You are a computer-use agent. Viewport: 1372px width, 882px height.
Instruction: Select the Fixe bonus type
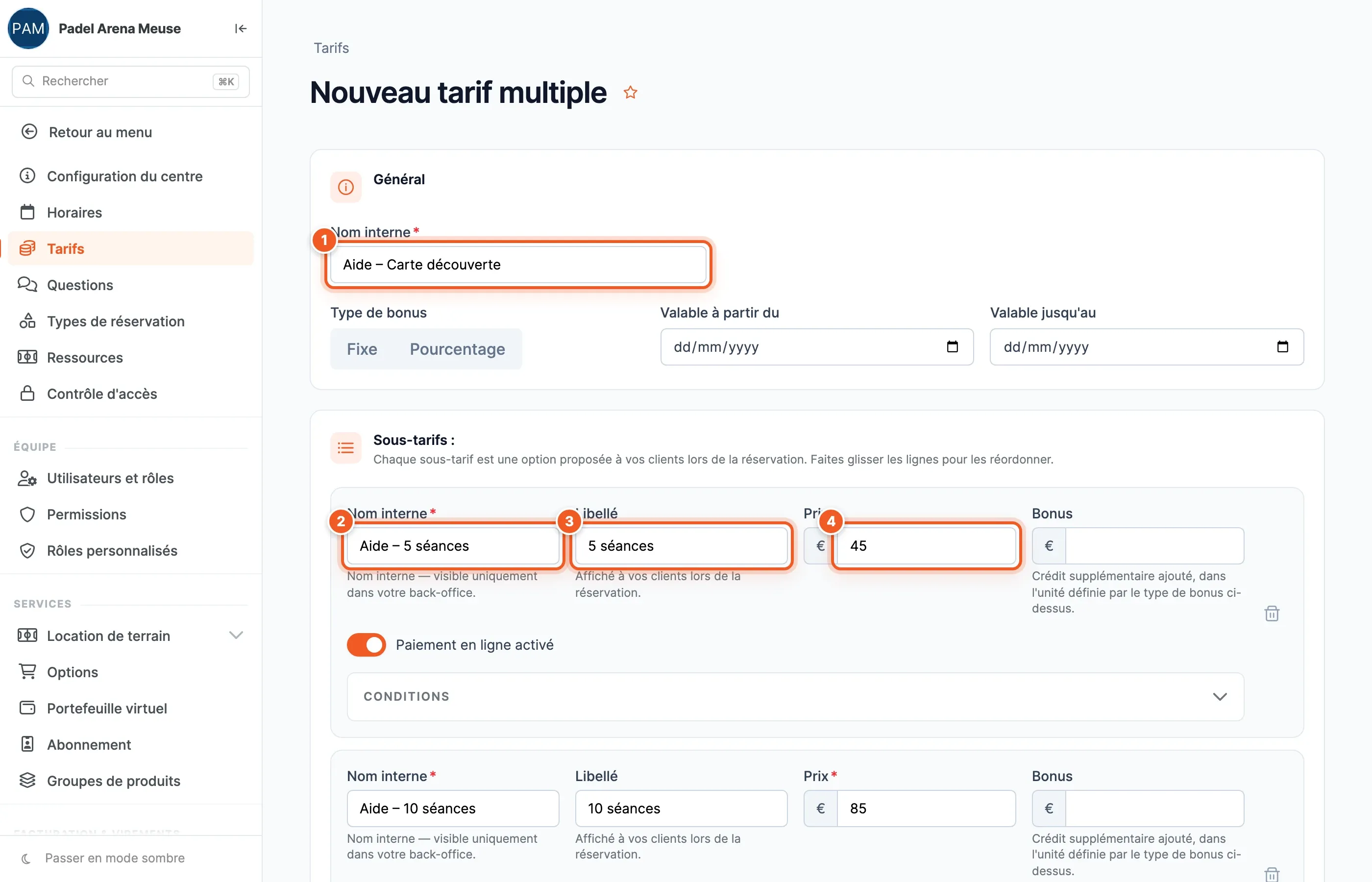[x=362, y=349]
